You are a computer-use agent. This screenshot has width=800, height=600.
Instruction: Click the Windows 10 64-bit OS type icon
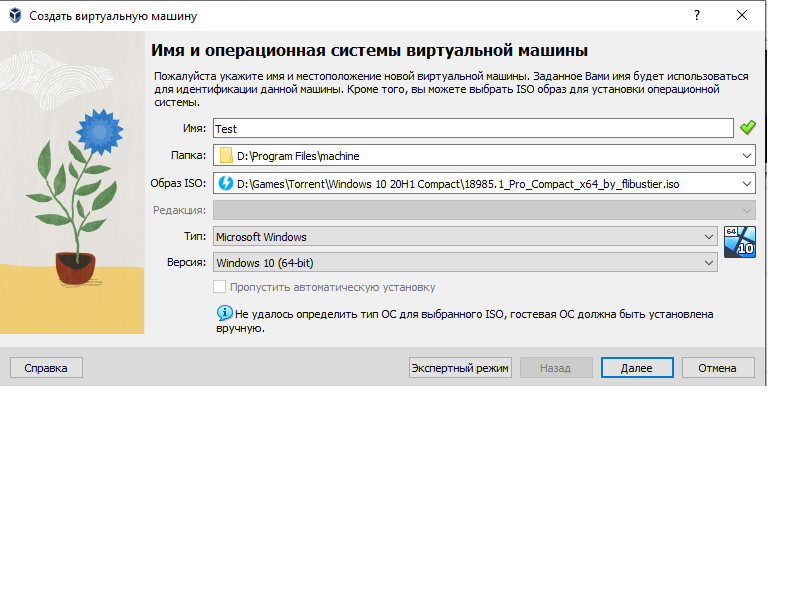point(740,242)
